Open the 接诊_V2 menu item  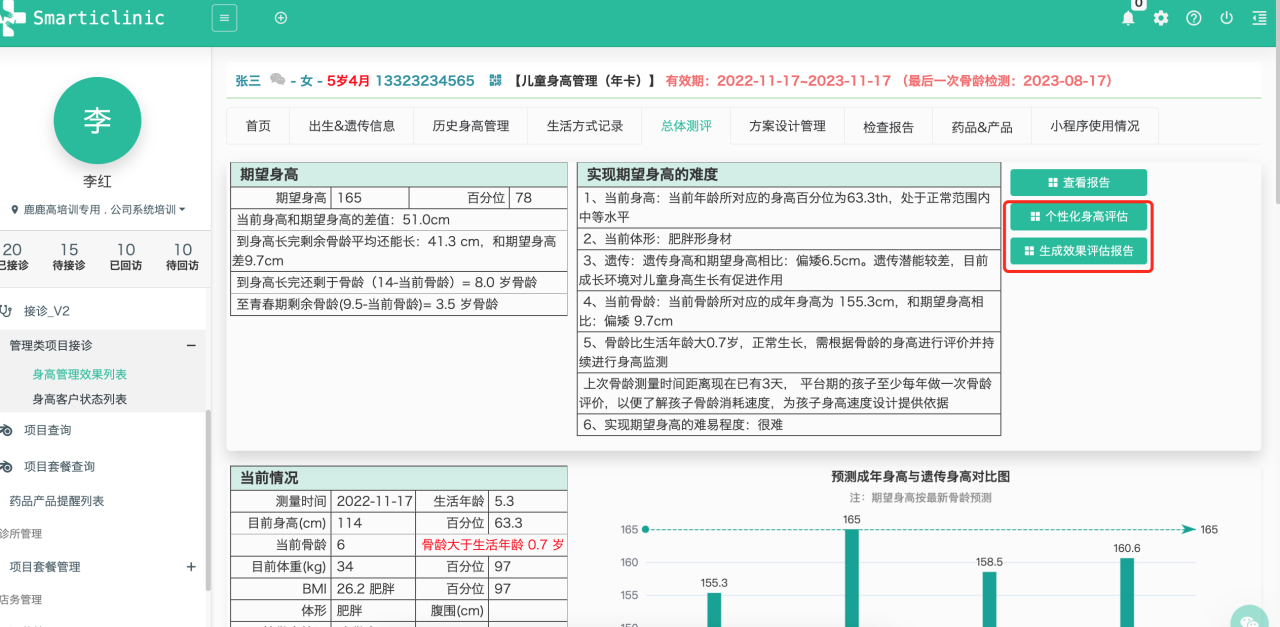(47, 311)
